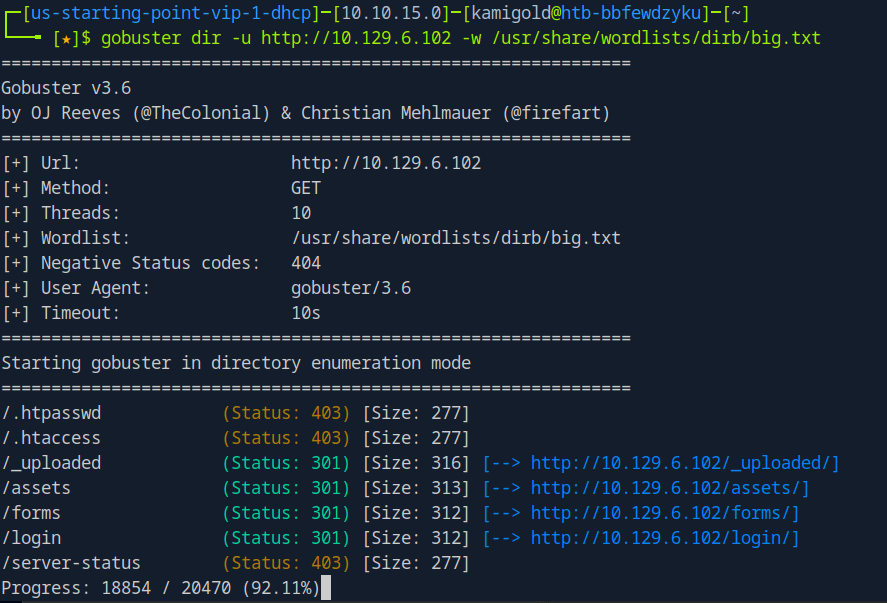Click the /server-status result entry

click(72, 563)
